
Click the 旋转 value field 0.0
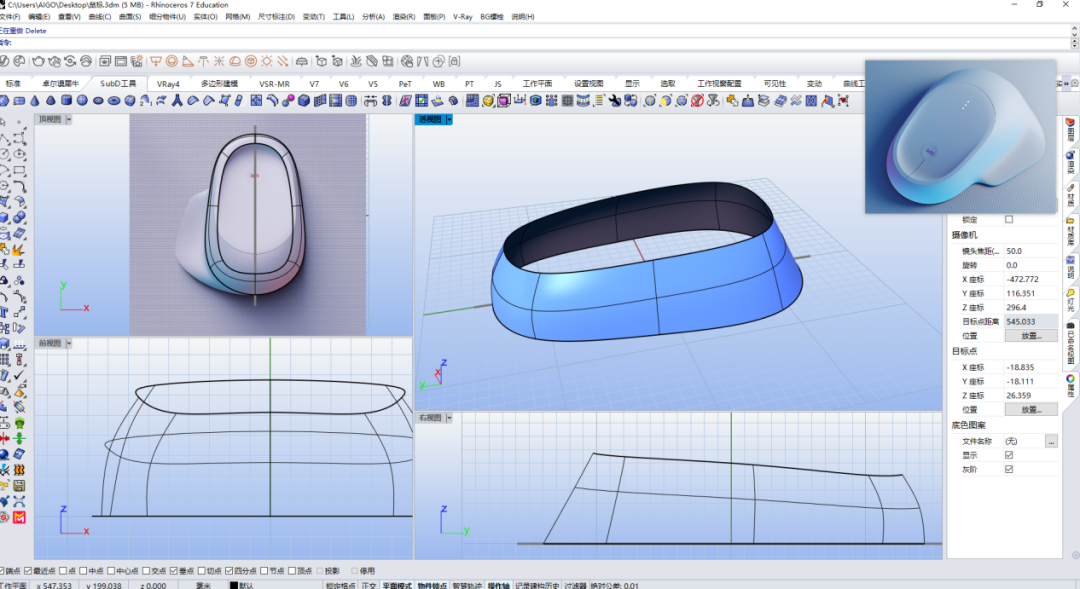pos(1031,265)
